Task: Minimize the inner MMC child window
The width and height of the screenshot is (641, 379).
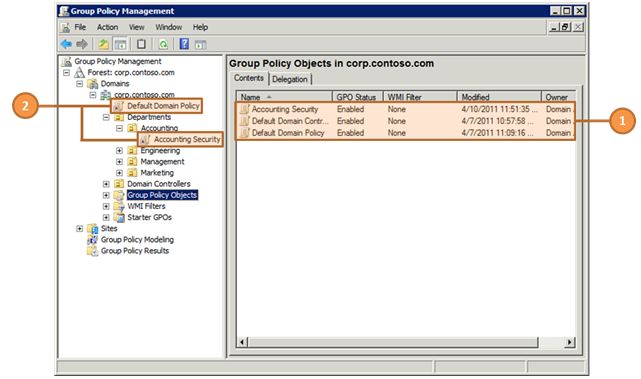Action: (554, 27)
